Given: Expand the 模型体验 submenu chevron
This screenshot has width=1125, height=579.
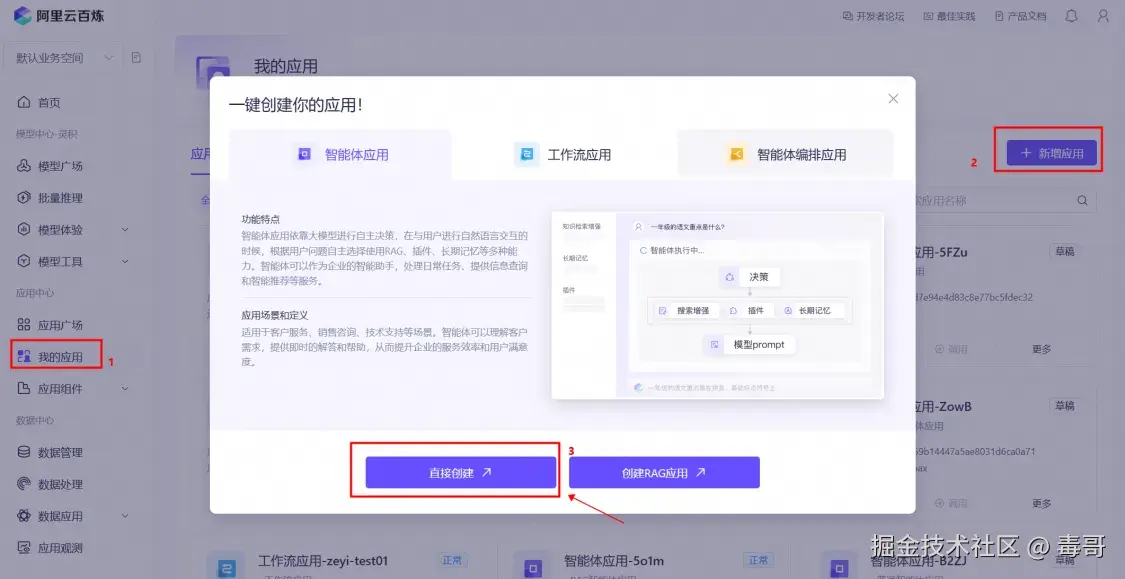Looking at the screenshot, I should click(125, 230).
